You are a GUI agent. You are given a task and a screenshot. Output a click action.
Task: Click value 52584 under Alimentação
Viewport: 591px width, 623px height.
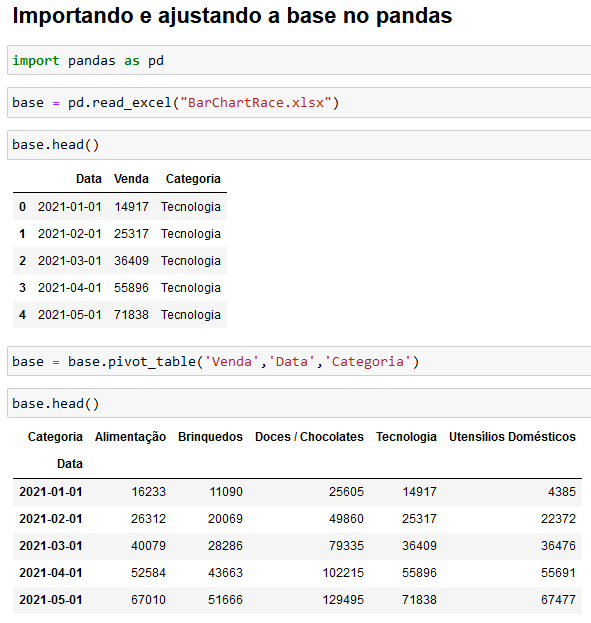149,573
